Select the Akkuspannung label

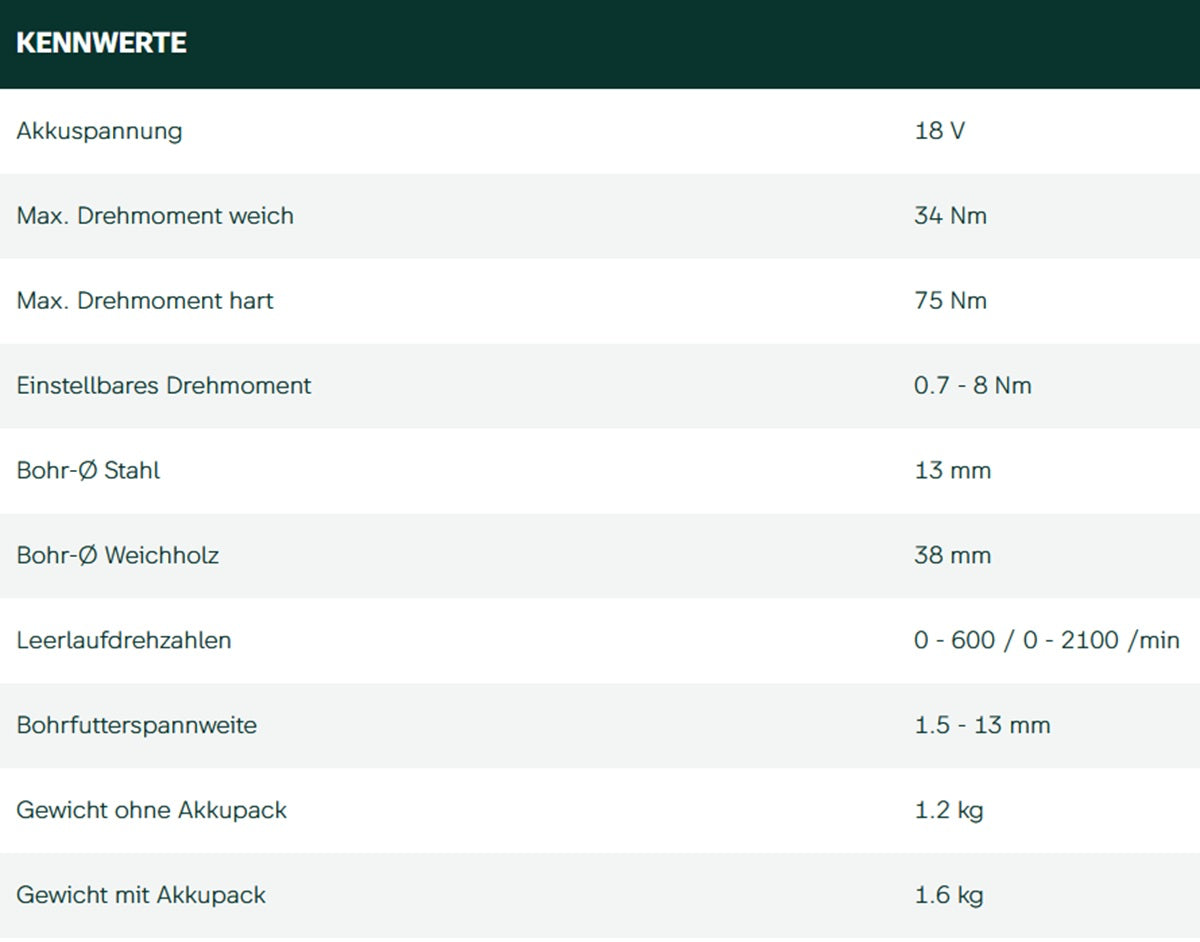click(99, 132)
